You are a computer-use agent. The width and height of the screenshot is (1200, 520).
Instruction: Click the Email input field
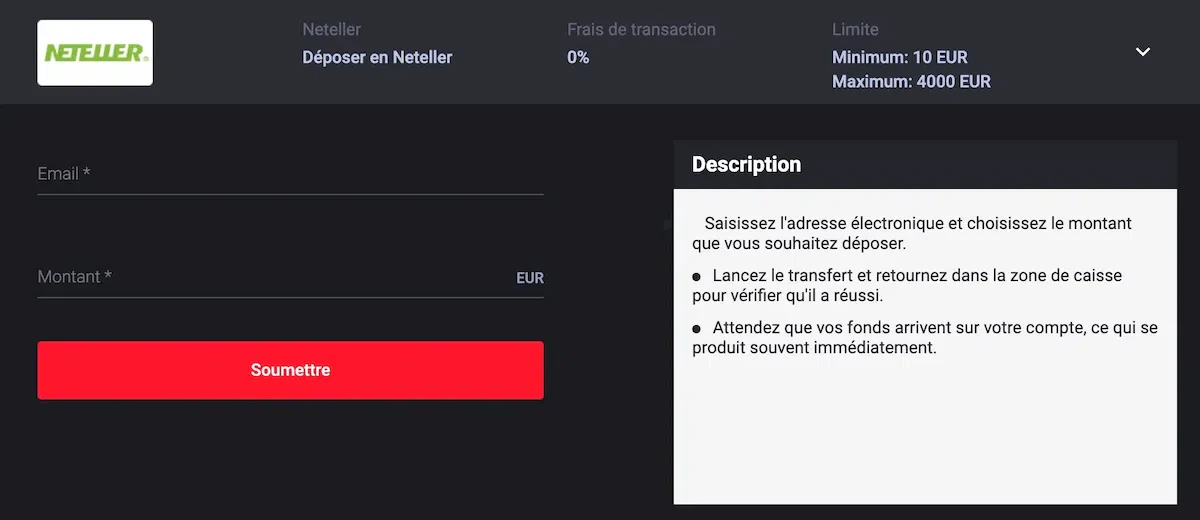290,174
